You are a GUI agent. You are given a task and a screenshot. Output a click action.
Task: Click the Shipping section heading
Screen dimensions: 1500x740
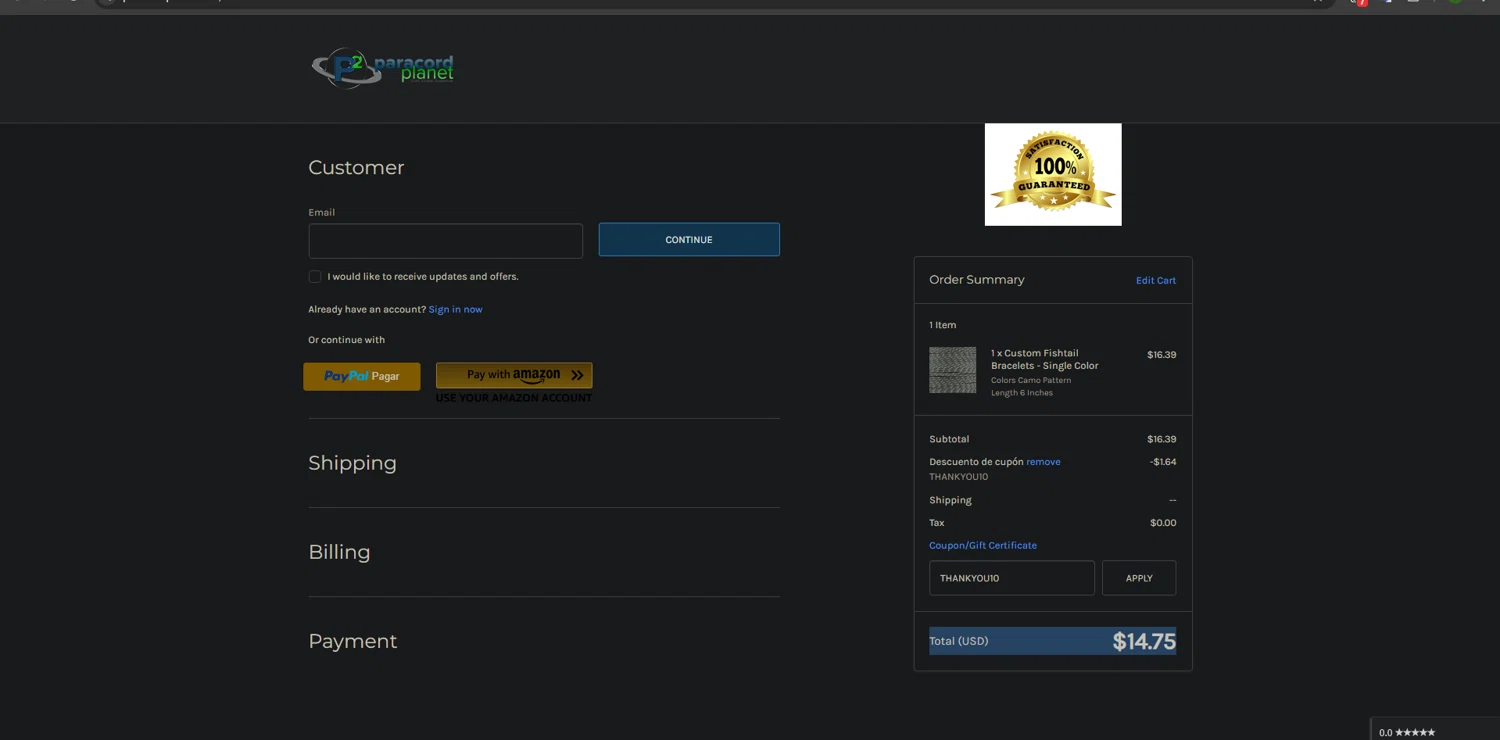click(352, 463)
